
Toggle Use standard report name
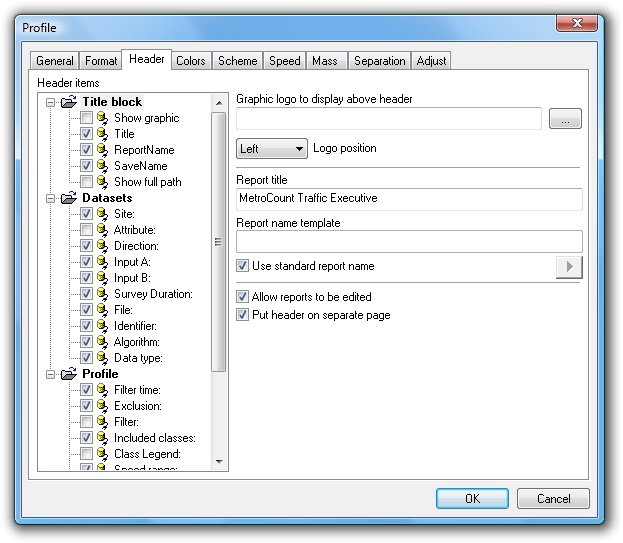(242, 265)
